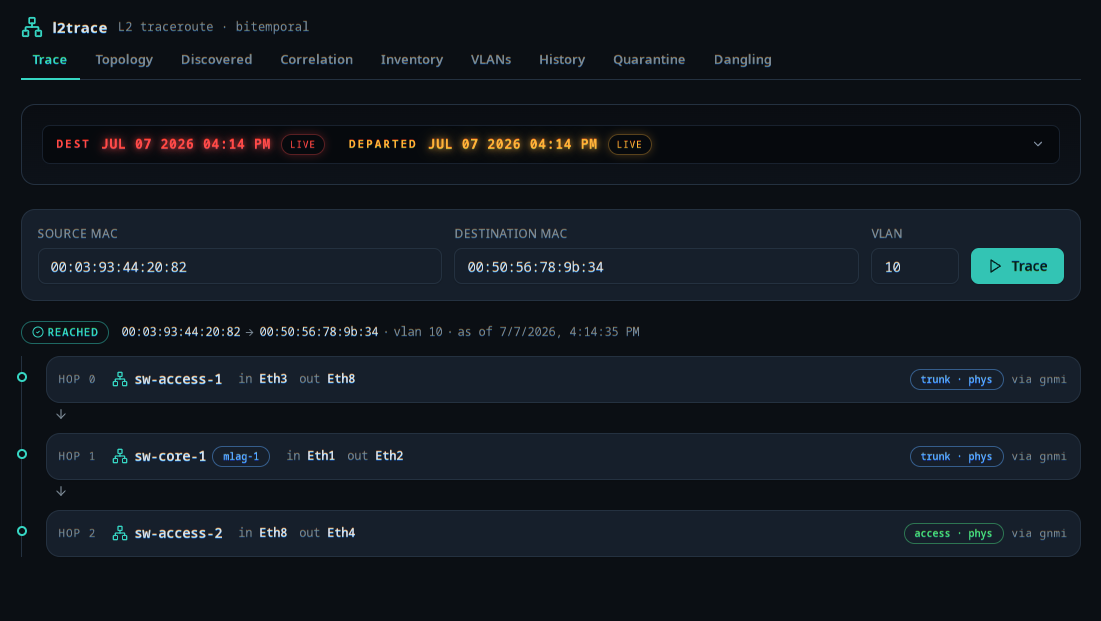Screen dimensions: 1101x621
Task: Click the switch icon beside sw-access-1
Action: coord(120,379)
